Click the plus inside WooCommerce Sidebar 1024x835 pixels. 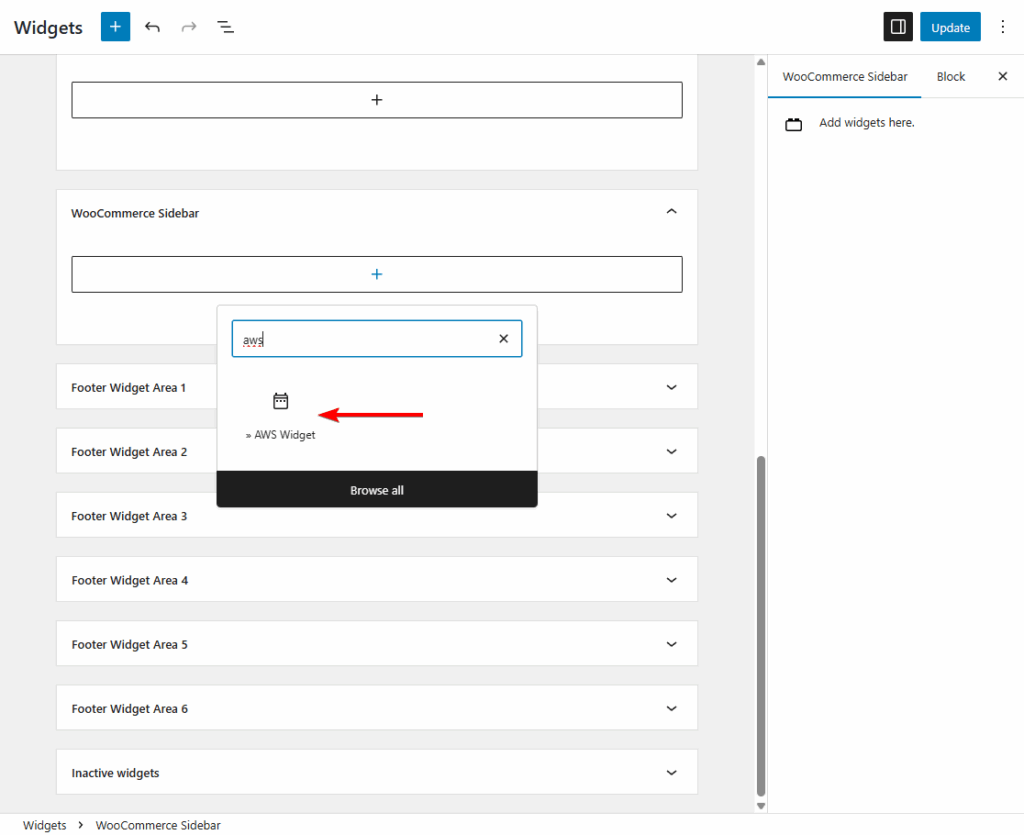376,273
